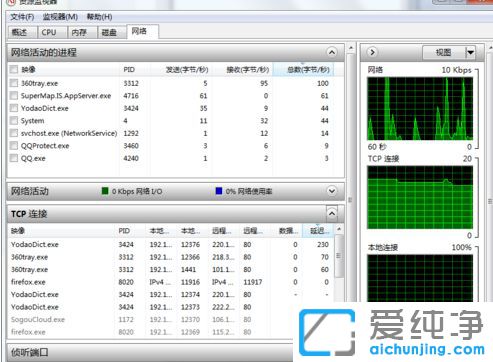Click the TCP 连接 graph
This screenshot has height=362, width=493.
tap(420, 197)
